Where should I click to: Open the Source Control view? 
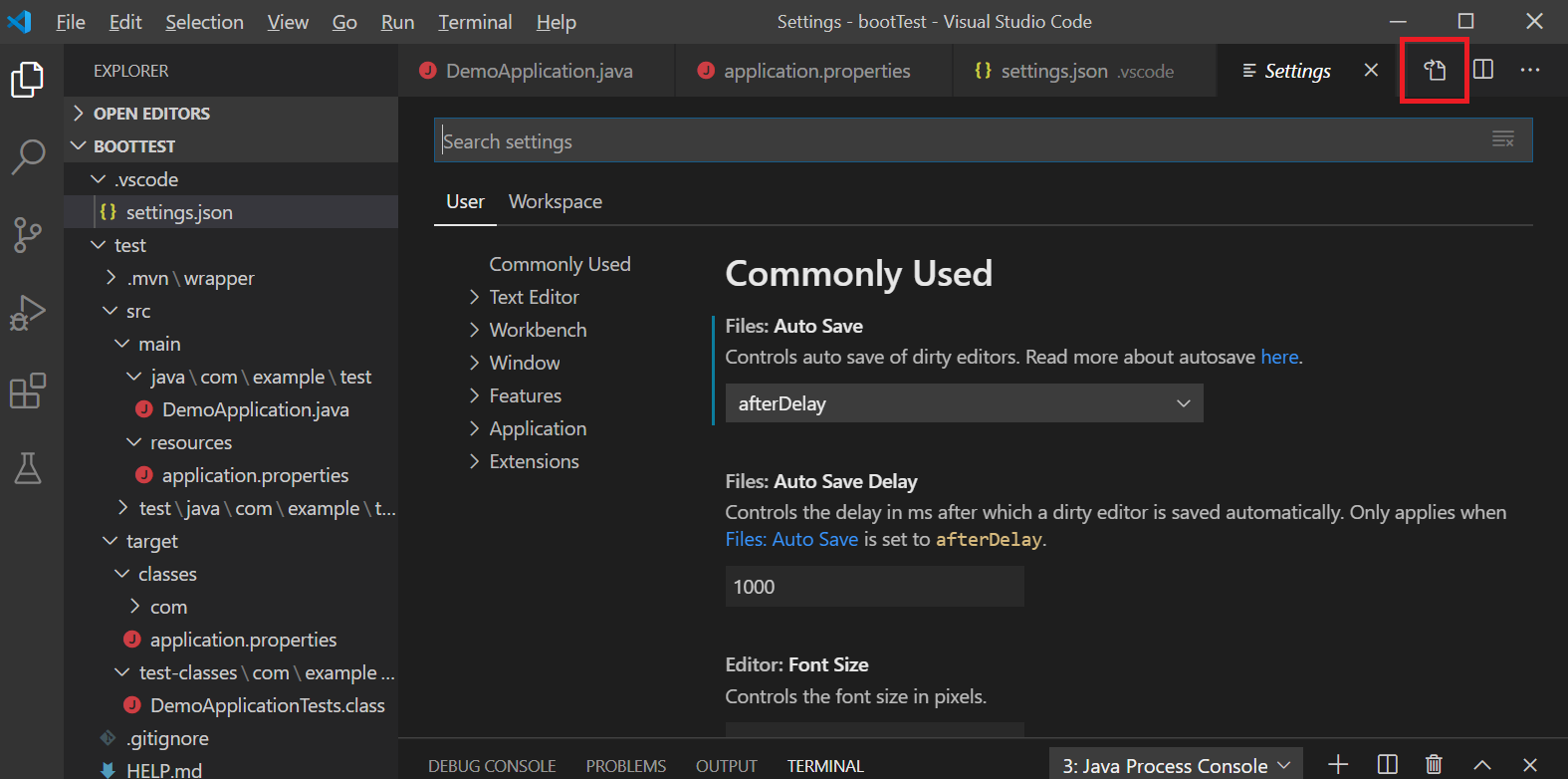(x=28, y=235)
